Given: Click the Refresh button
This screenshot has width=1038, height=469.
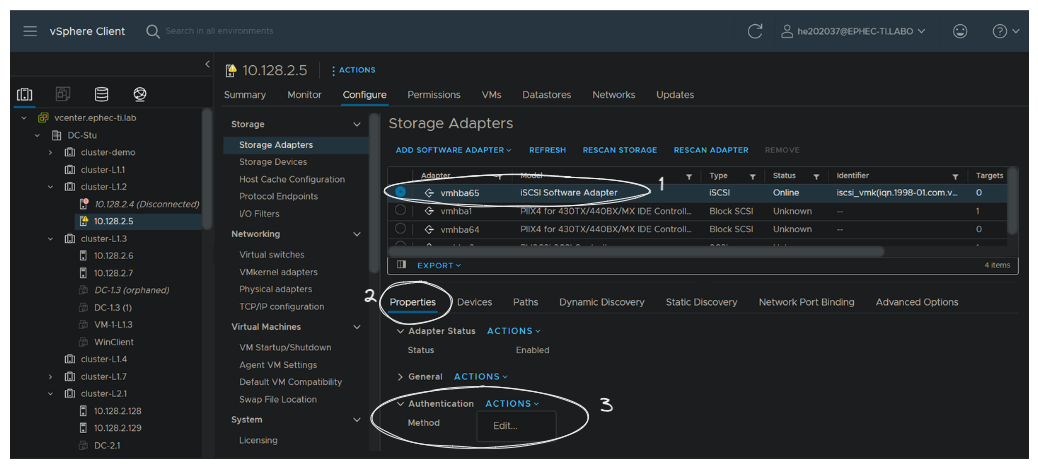Looking at the screenshot, I should click(547, 150).
